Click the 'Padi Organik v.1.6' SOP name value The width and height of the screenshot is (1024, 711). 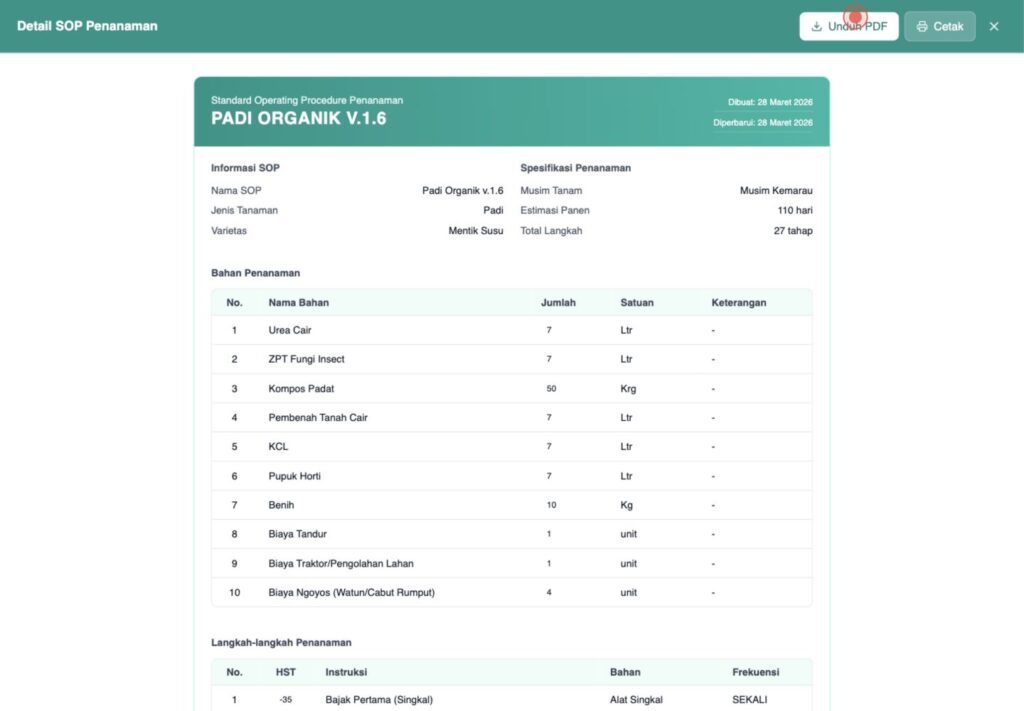462,191
